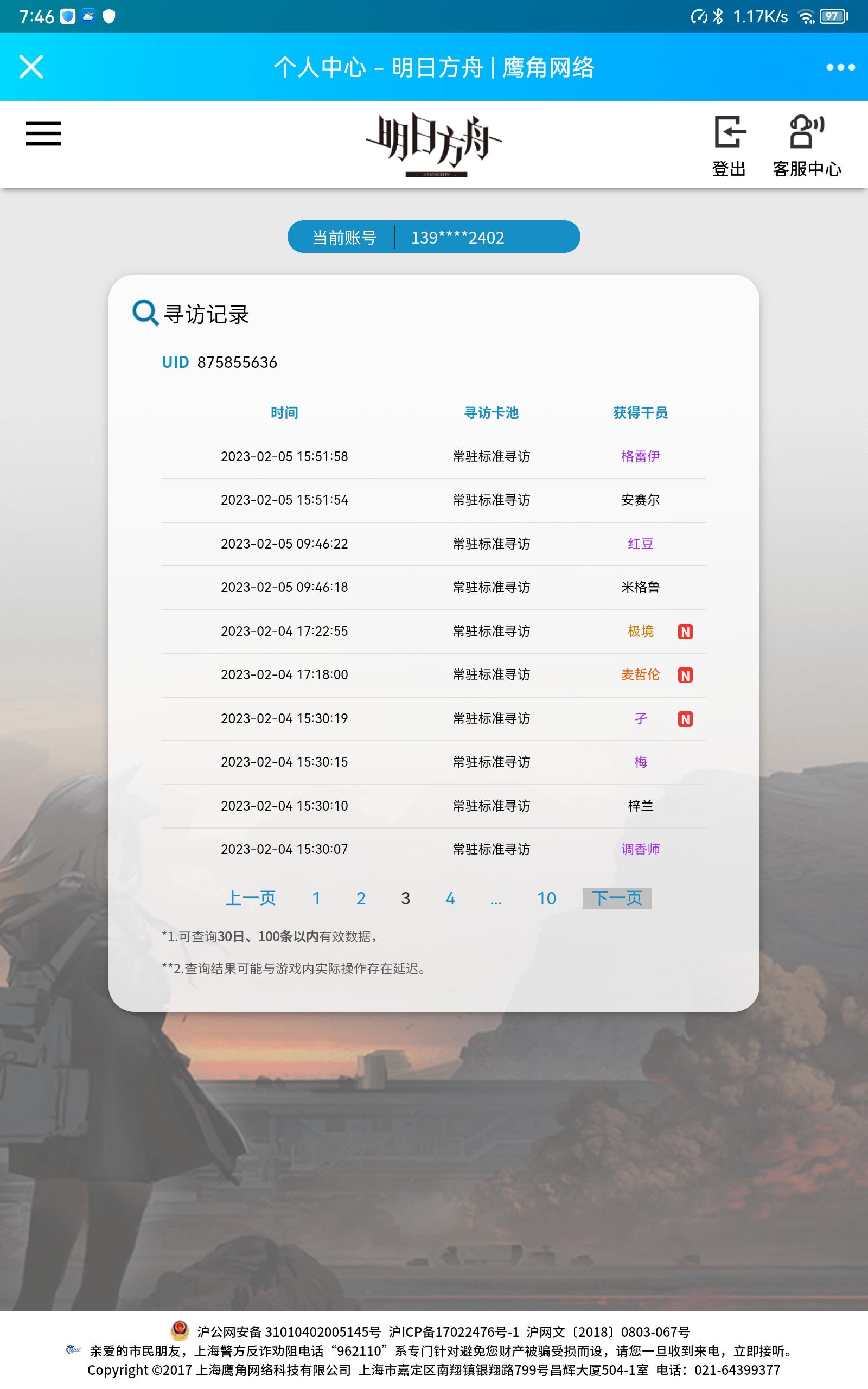This screenshot has height=1389, width=868.
Task: Tap the clock 7:46 in status bar
Action: click(36, 16)
